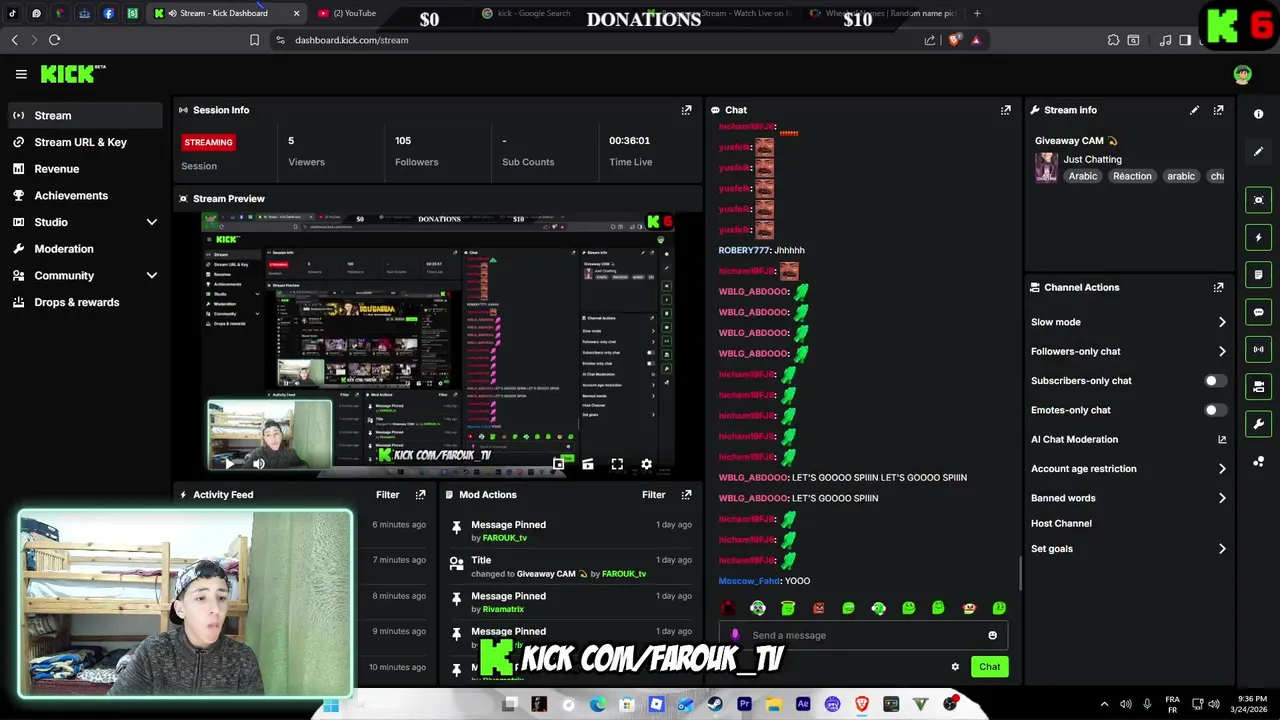Toggle the document widget in right sidebar
Image resolution: width=1280 pixels, height=720 pixels.
pos(1258,274)
